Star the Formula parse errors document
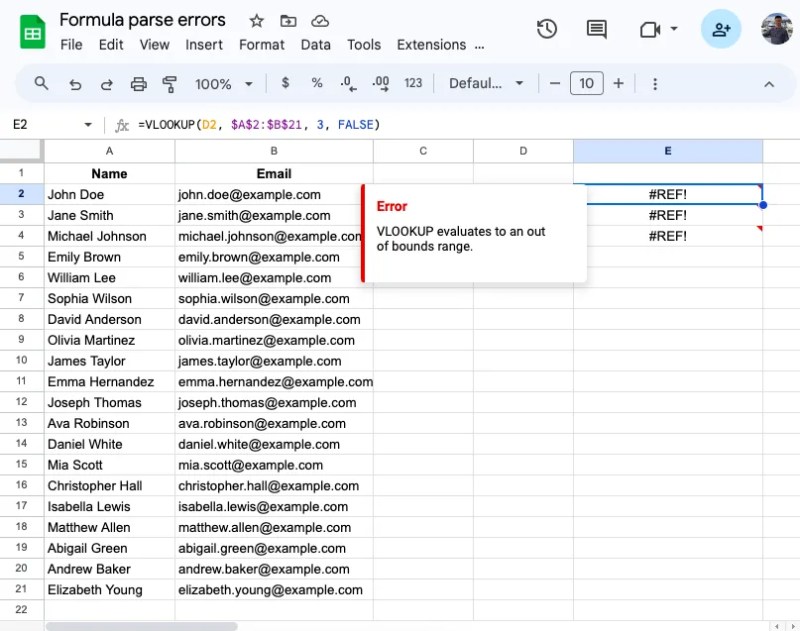The image size is (800, 631). tap(257, 21)
